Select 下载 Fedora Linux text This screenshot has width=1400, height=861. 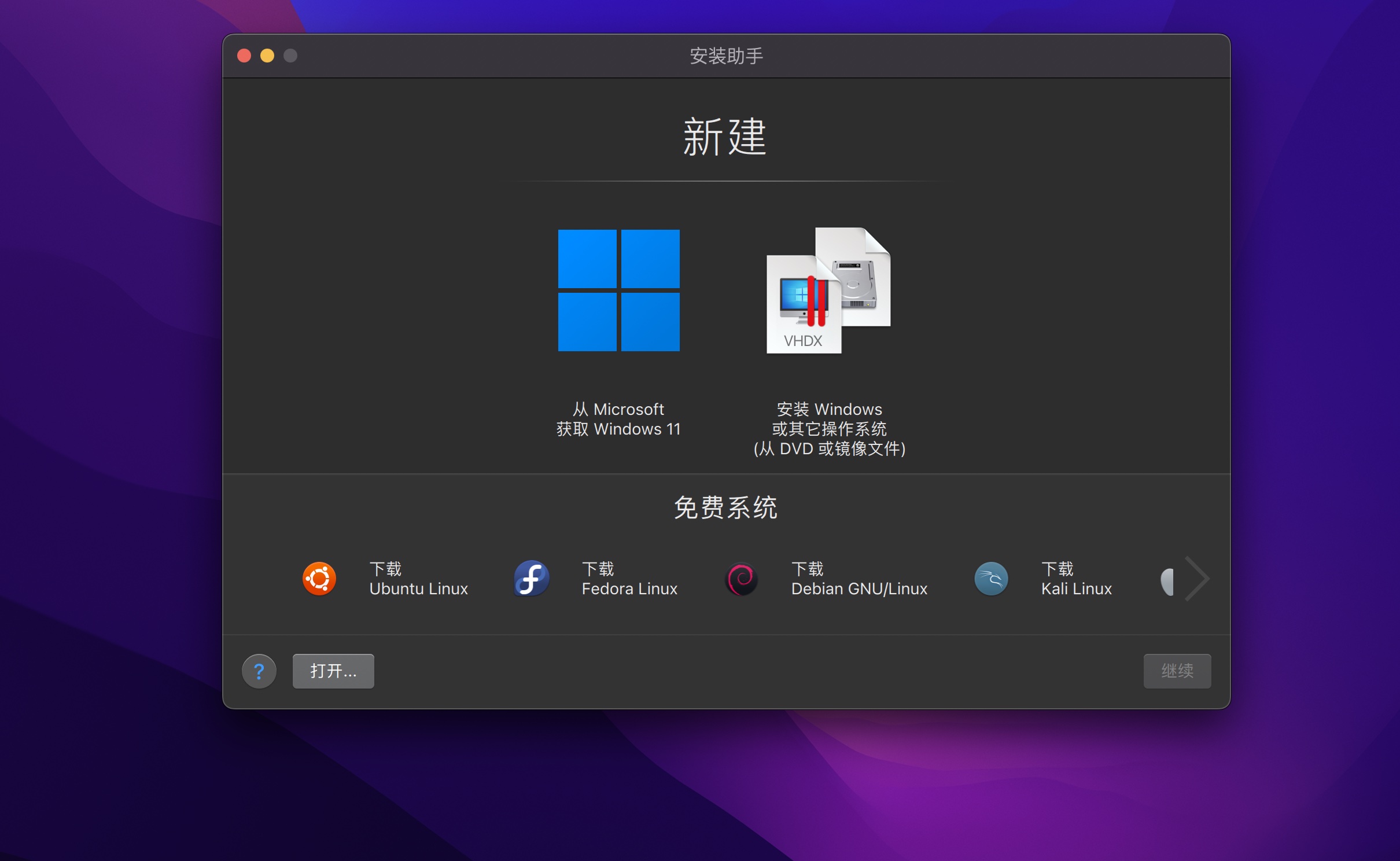629,579
